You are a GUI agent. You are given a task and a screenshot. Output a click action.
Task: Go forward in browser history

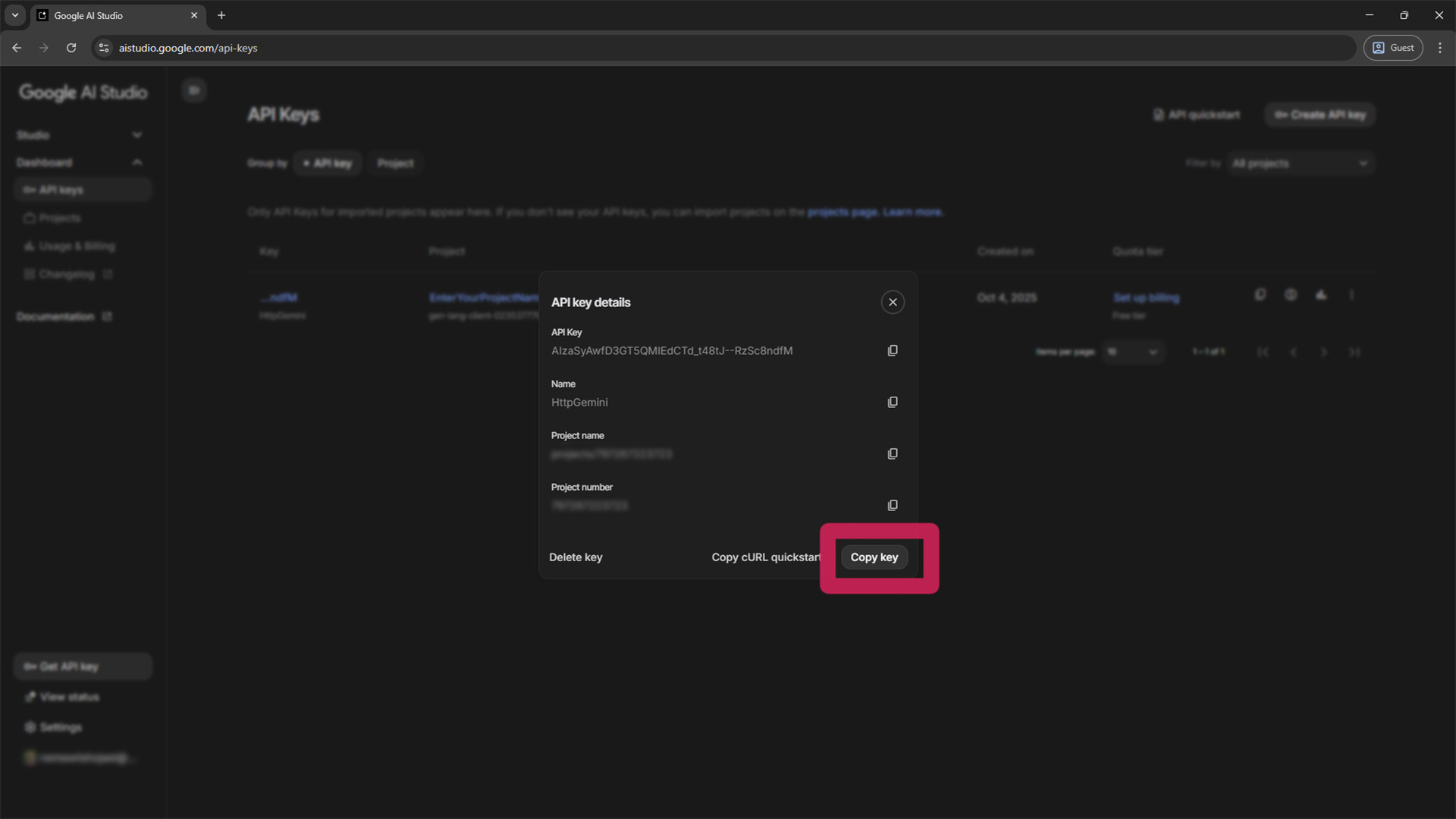(44, 48)
